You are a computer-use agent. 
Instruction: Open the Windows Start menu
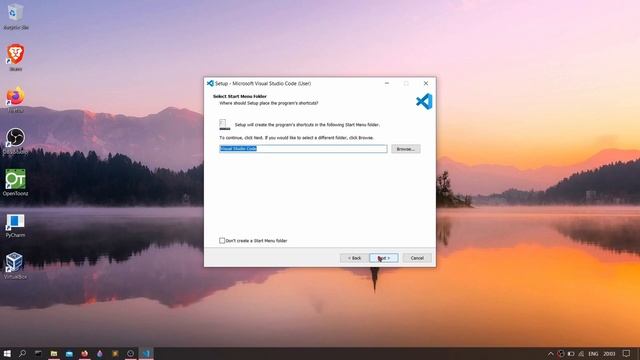click(7, 353)
